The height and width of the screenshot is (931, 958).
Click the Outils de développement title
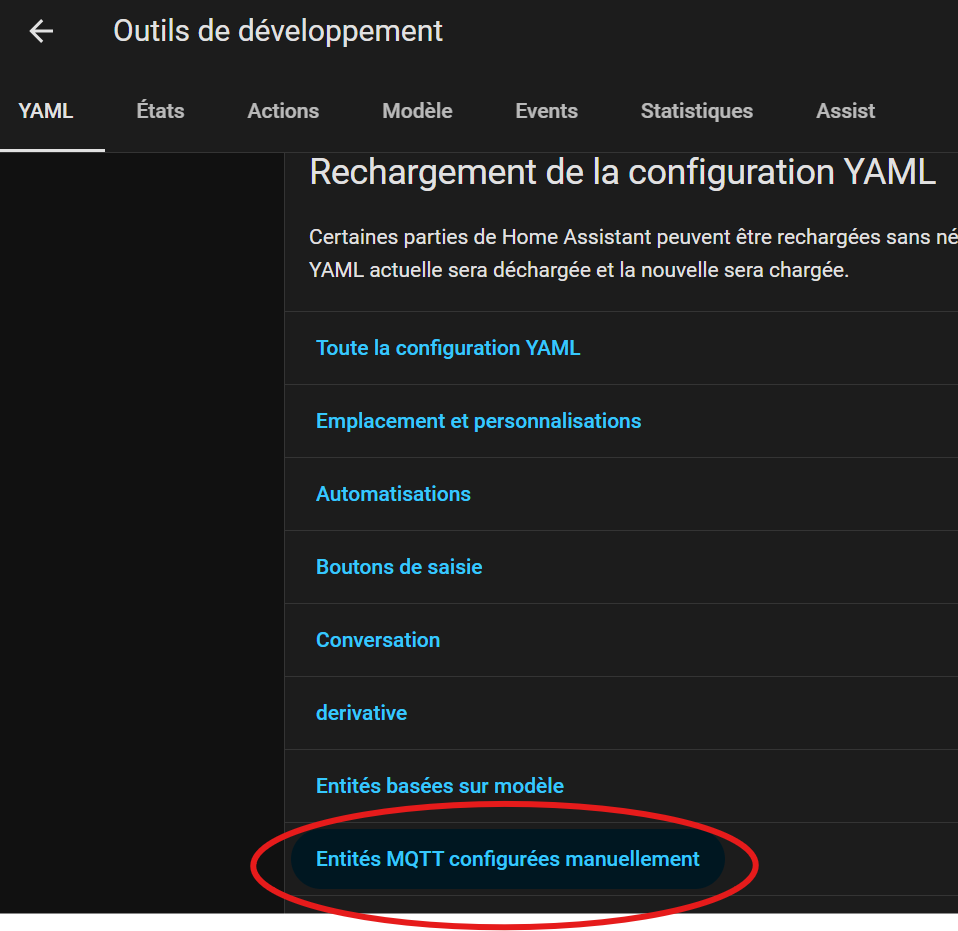[x=278, y=31]
